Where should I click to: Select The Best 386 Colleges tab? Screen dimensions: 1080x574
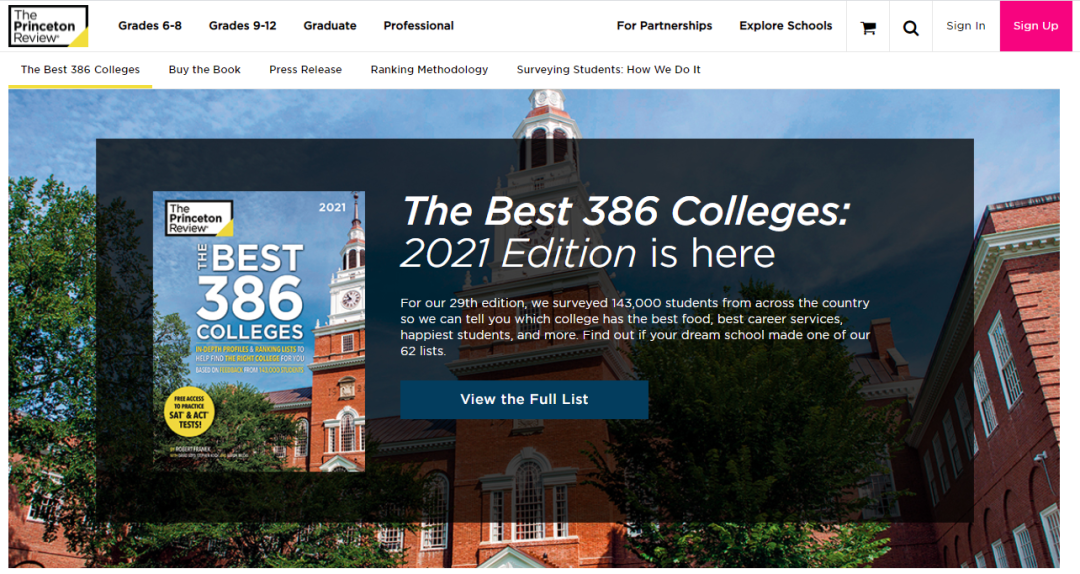80,70
